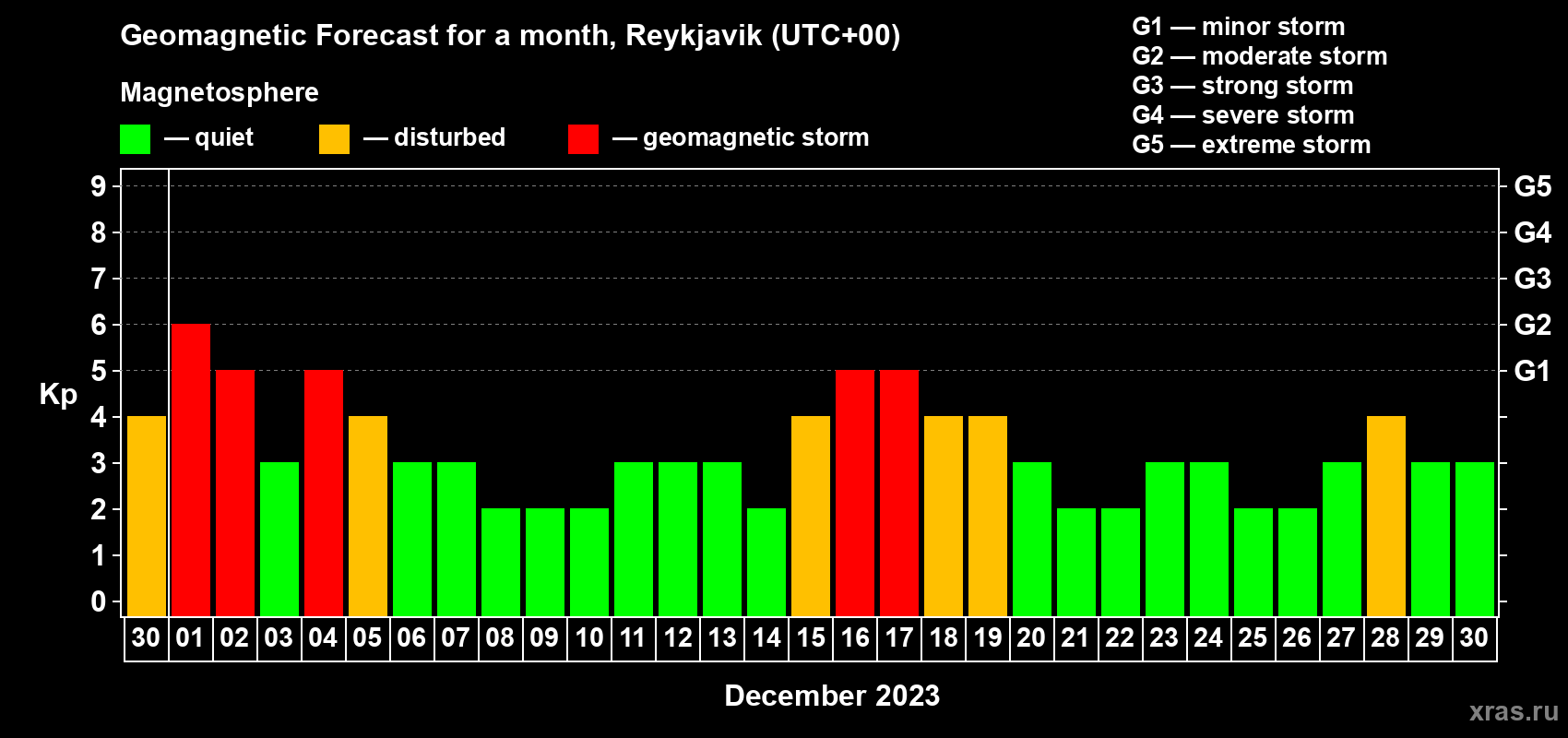
Task: Click the 'December 2023' caption
Action: pyautogui.click(x=832, y=696)
